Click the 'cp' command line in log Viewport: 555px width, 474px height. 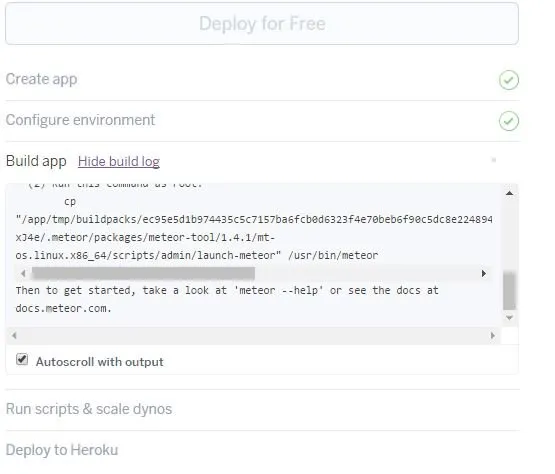click(70, 202)
